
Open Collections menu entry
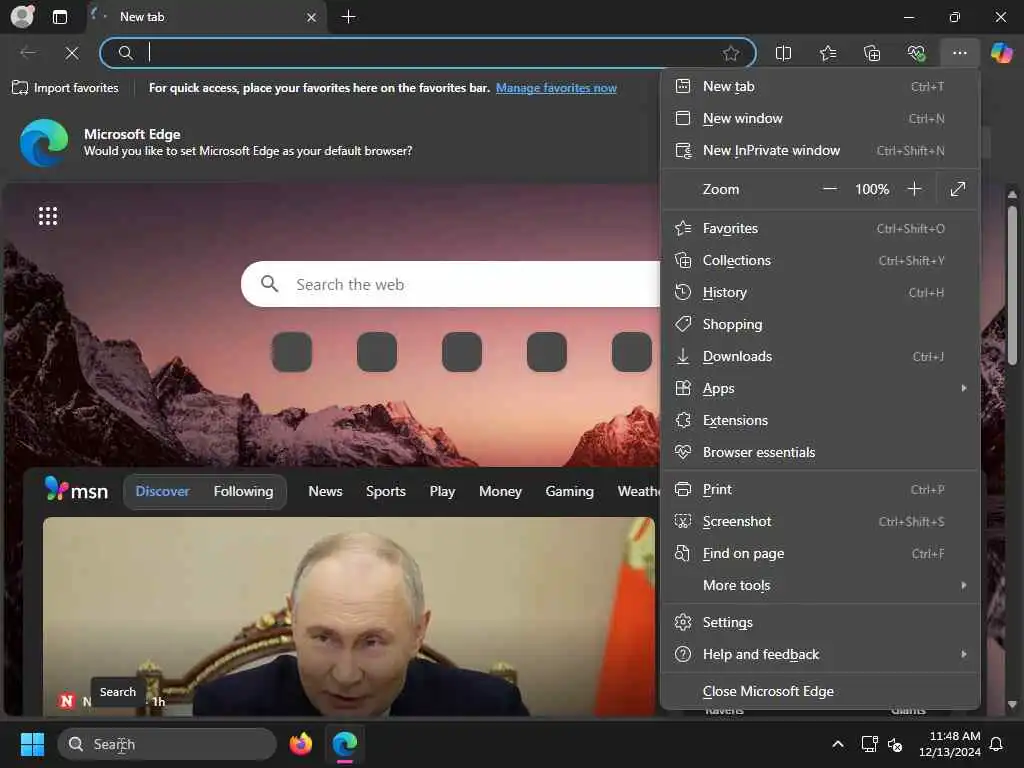[x=820, y=261]
